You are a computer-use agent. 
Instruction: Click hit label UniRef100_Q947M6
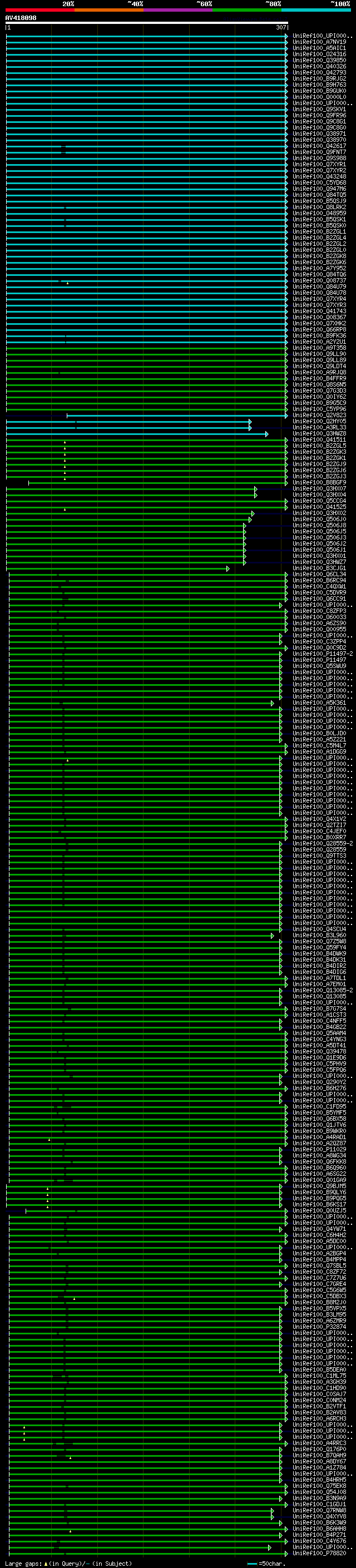click(319, 189)
